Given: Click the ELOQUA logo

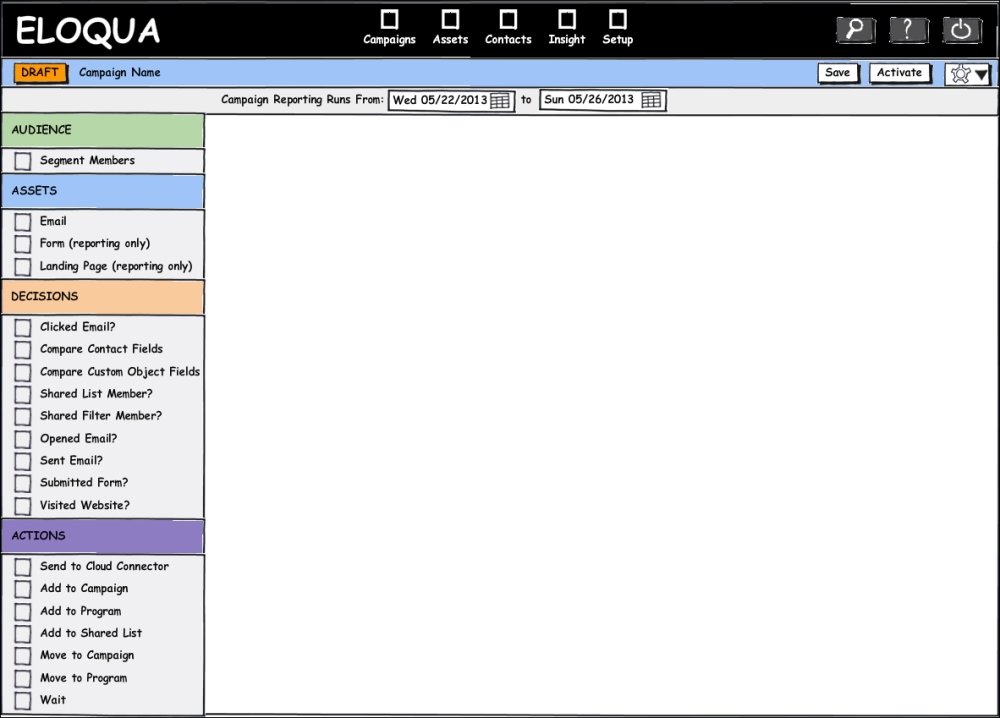Looking at the screenshot, I should pyautogui.click(x=88, y=31).
